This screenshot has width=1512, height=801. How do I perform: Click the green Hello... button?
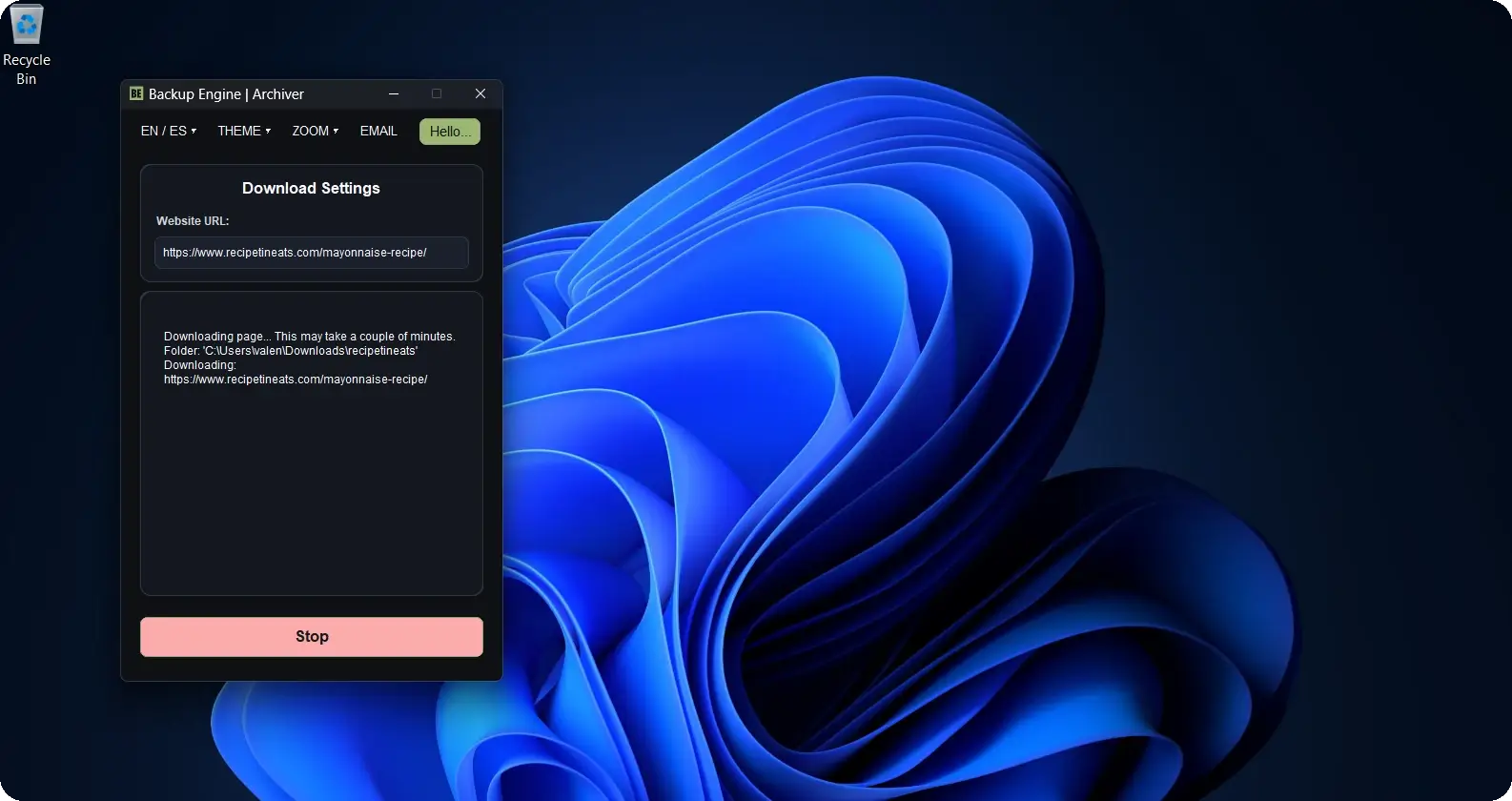(450, 132)
